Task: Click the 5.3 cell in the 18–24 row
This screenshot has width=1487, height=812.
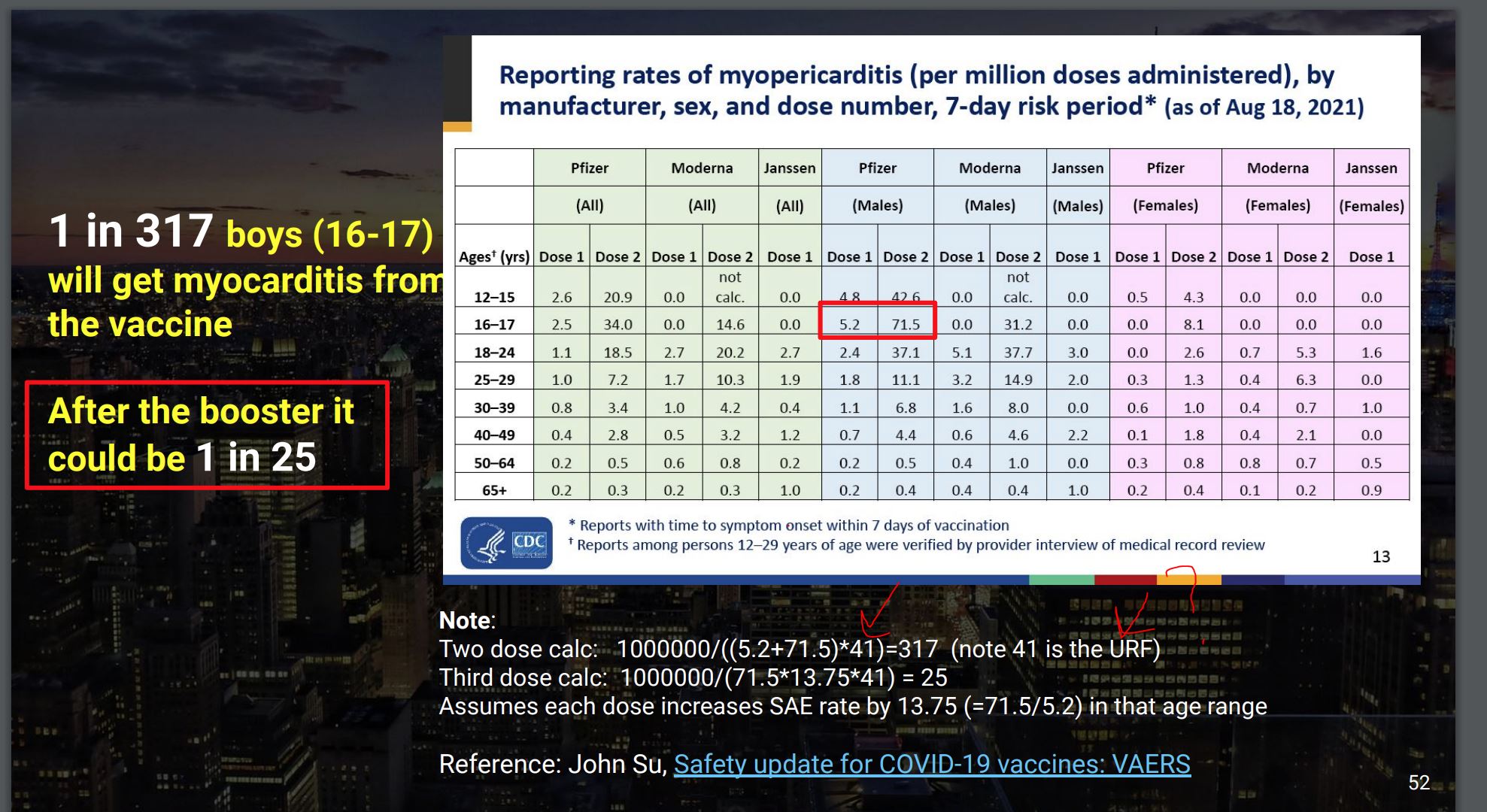Action: pyautogui.click(x=1306, y=353)
